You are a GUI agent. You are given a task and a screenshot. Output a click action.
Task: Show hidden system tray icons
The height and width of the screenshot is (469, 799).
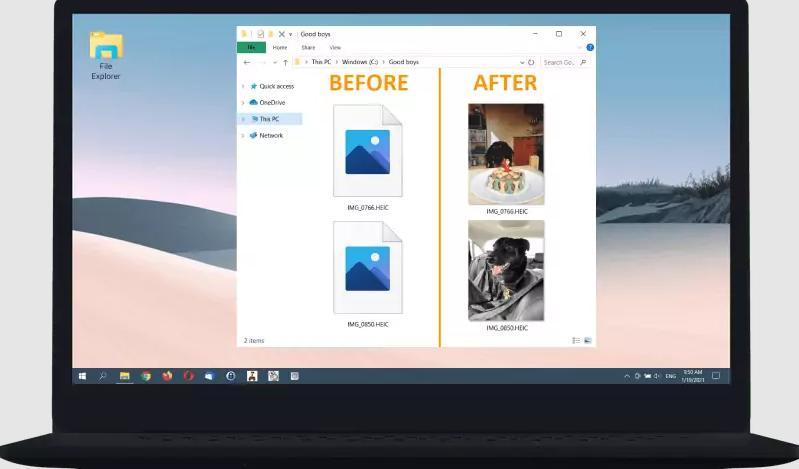click(x=627, y=376)
